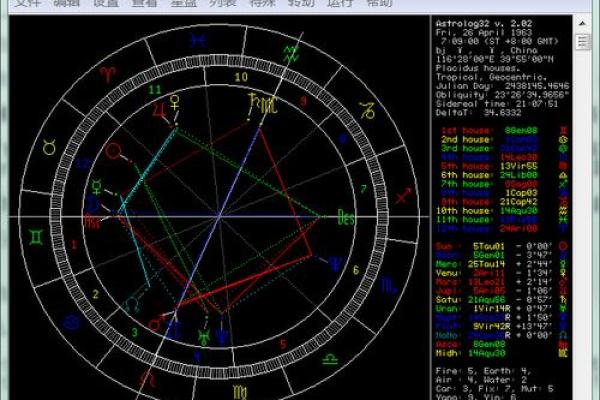This screenshot has width=600, height=400.
Task: Click the red Asc label on the horizon
Action: (x=93, y=222)
